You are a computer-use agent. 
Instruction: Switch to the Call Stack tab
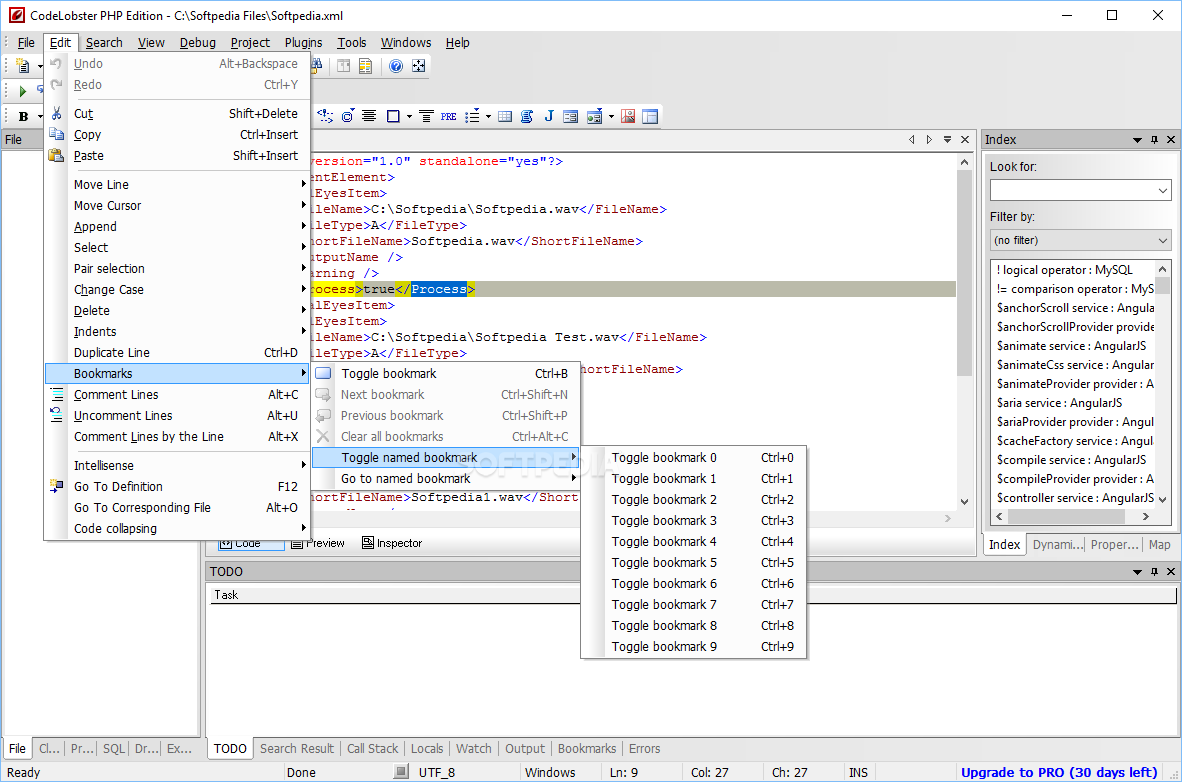(x=372, y=749)
